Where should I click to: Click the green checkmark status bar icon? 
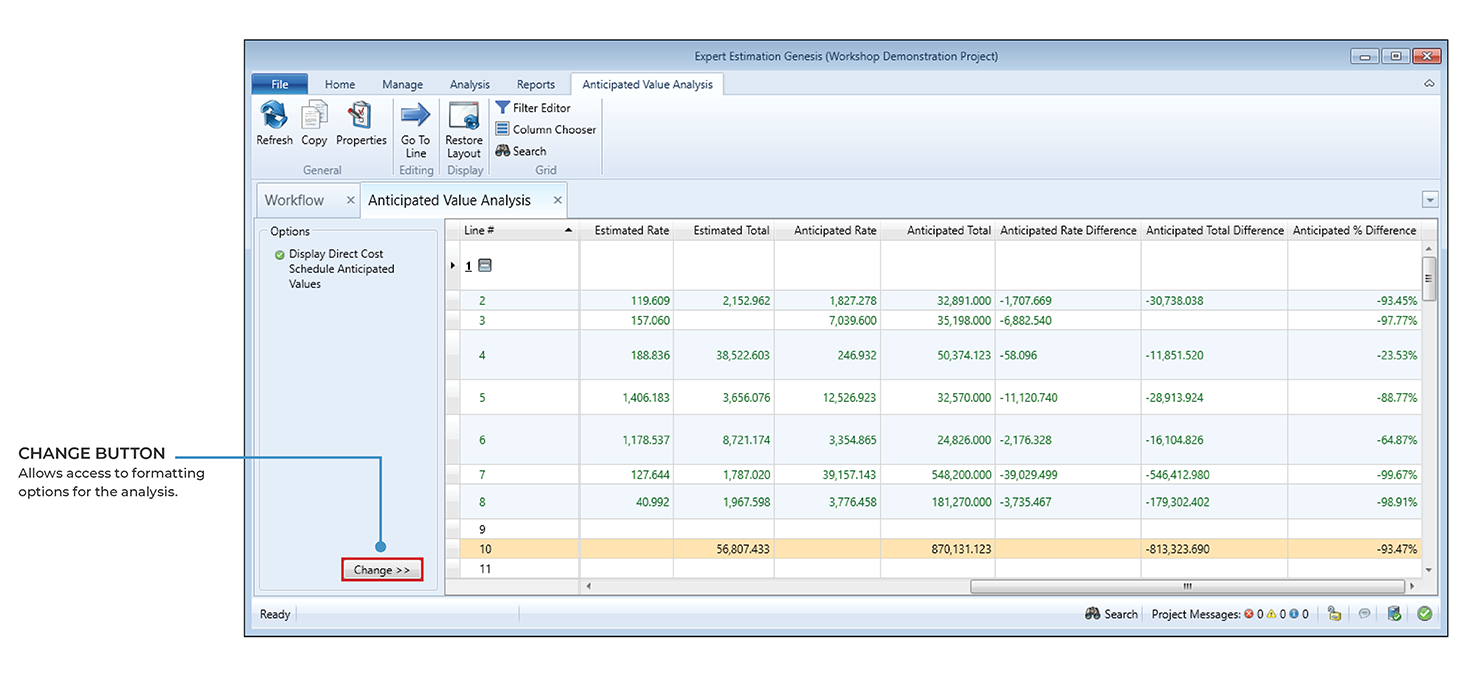tap(1424, 614)
